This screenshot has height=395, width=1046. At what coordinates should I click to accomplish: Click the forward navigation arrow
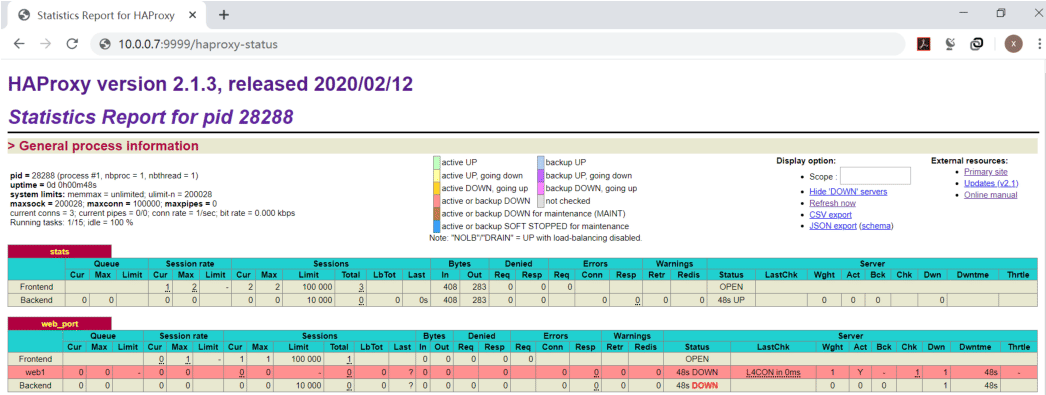(x=45, y=44)
